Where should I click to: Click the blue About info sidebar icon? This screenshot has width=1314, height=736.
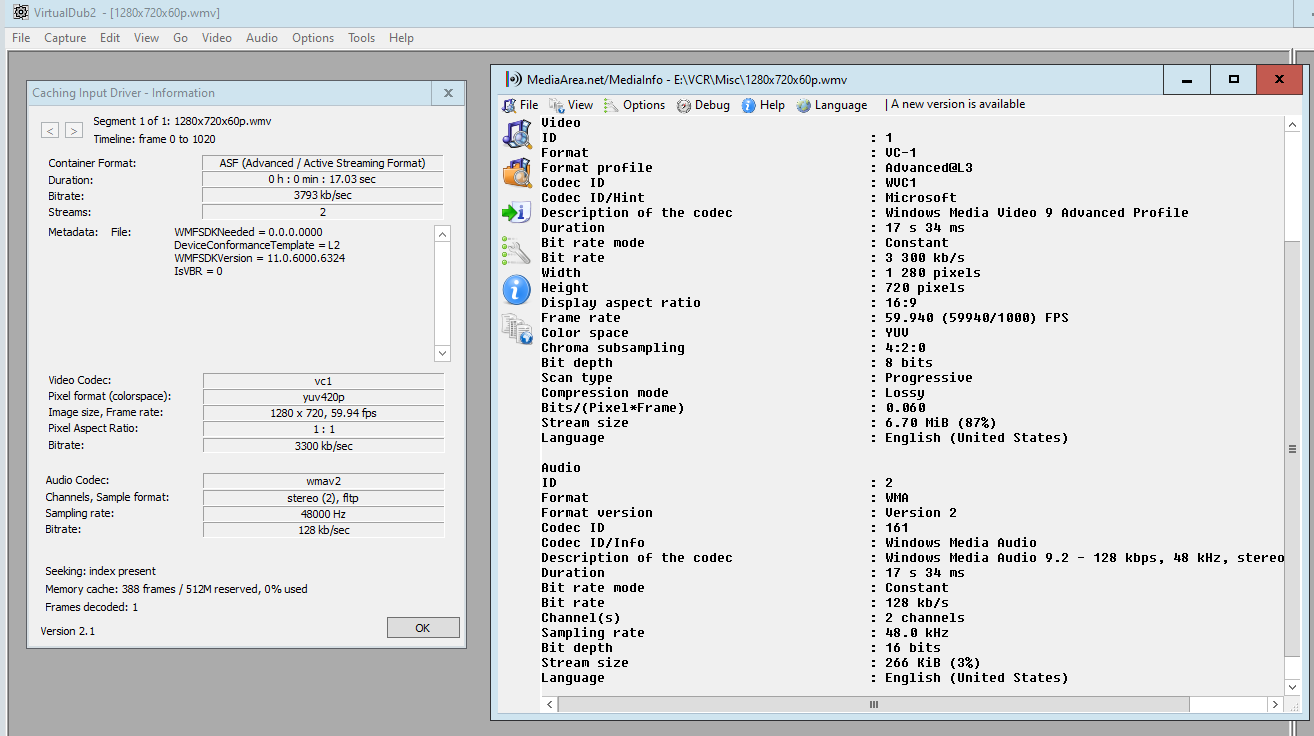[x=517, y=290]
